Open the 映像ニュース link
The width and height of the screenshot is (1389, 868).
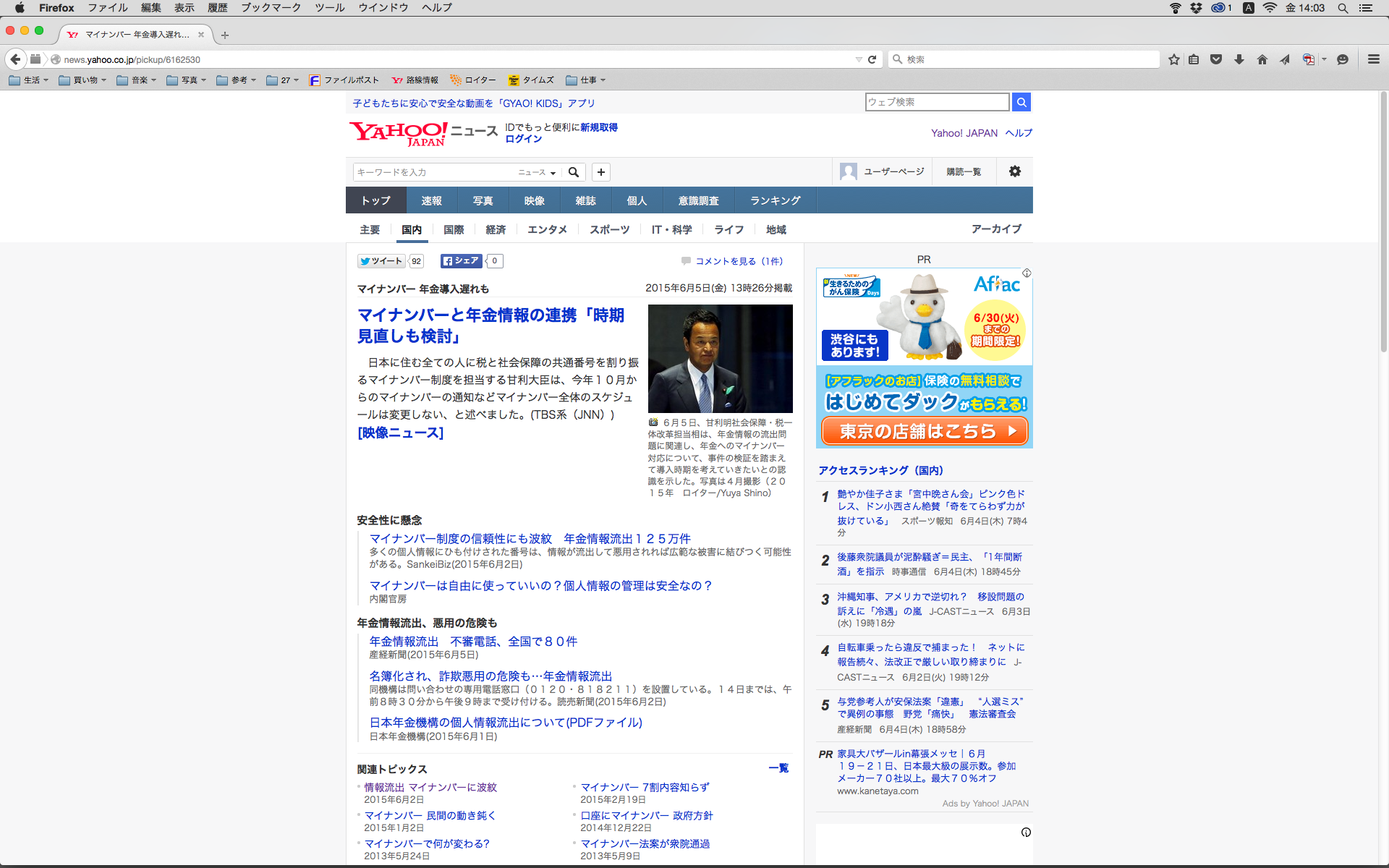coord(400,433)
